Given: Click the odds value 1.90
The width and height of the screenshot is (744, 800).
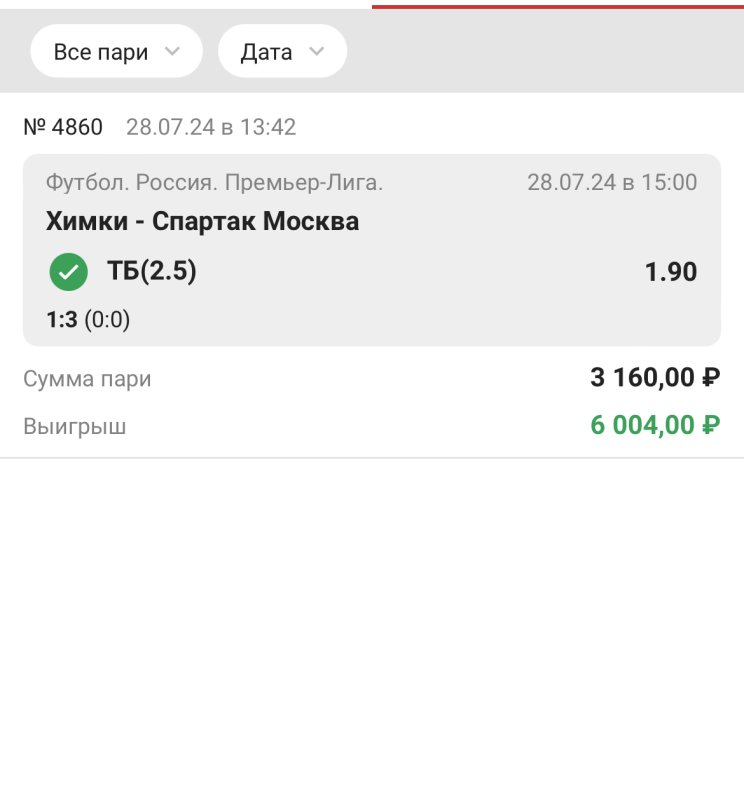Looking at the screenshot, I should click(670, 272).
